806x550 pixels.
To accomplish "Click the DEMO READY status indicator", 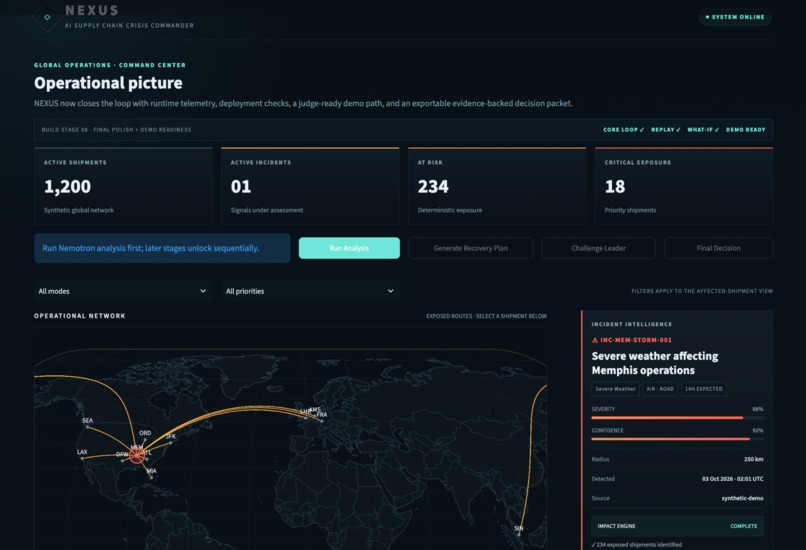I will 745,130.
